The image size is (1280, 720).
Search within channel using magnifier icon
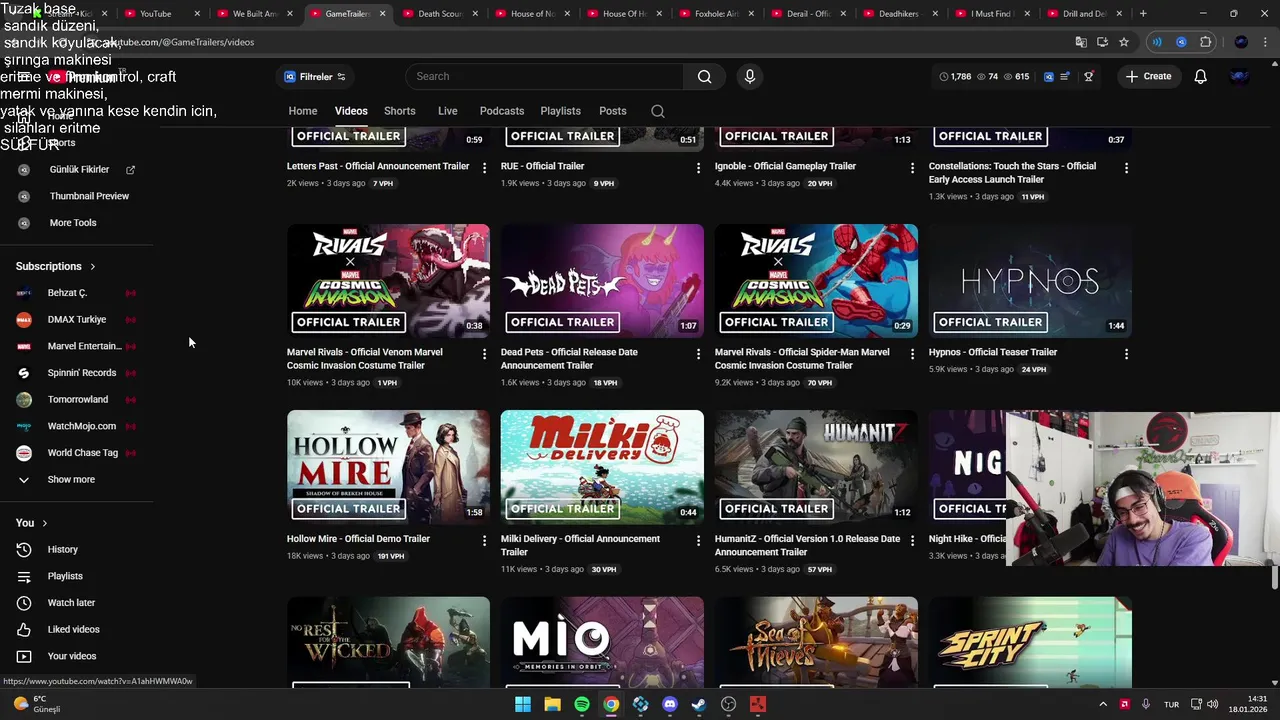(657, 111)
